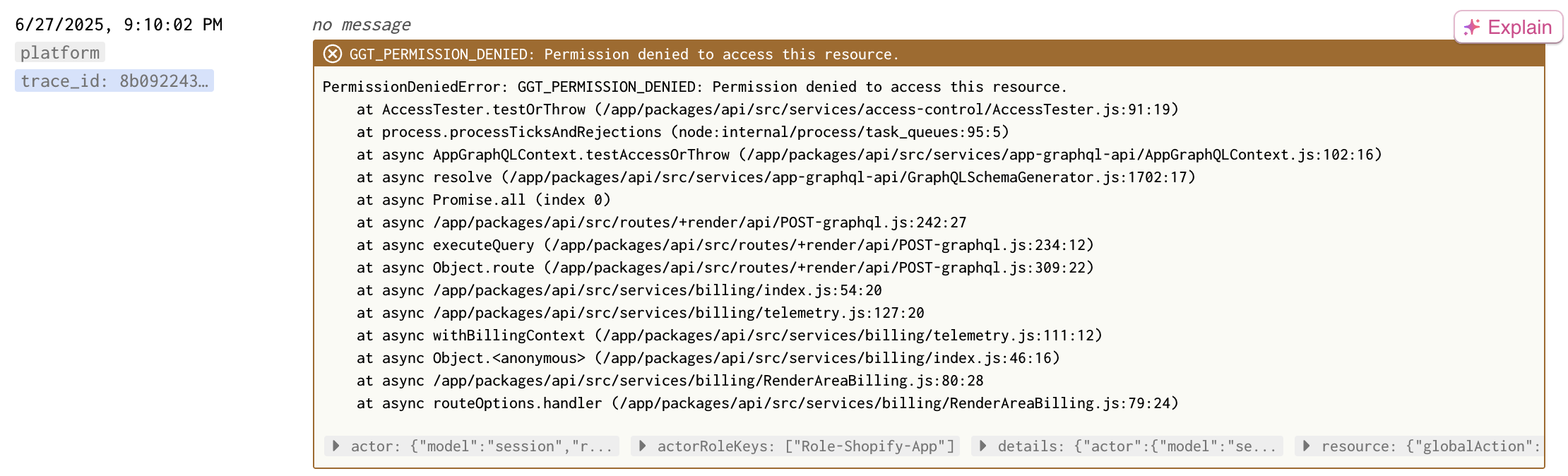
Task: Click the PermissionDeniedError first line
Action: (695, 87)
